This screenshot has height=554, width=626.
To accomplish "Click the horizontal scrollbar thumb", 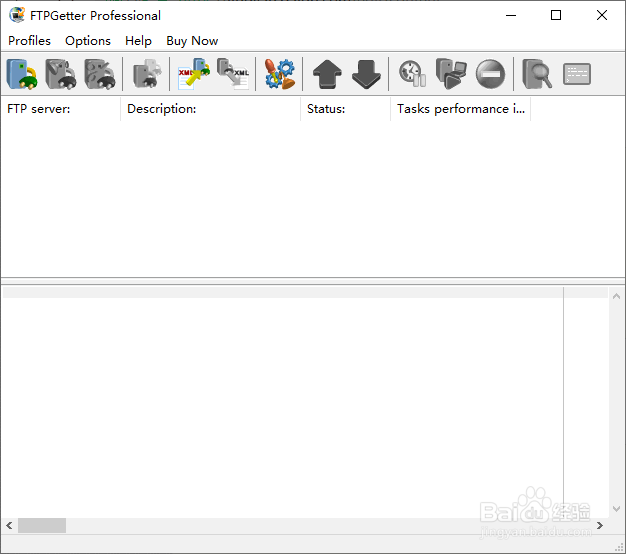I will click(x=42, y=525).
